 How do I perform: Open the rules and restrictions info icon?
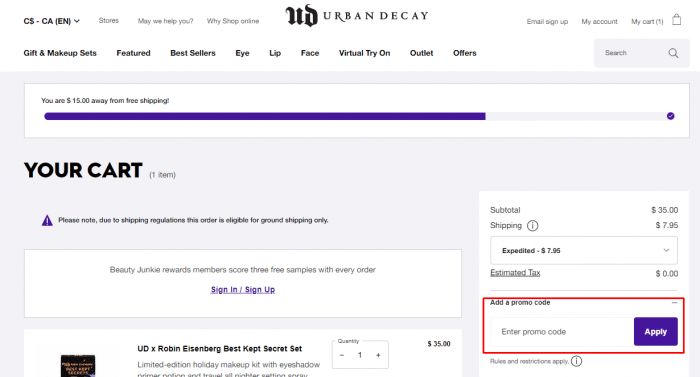(x=576, y=361)
